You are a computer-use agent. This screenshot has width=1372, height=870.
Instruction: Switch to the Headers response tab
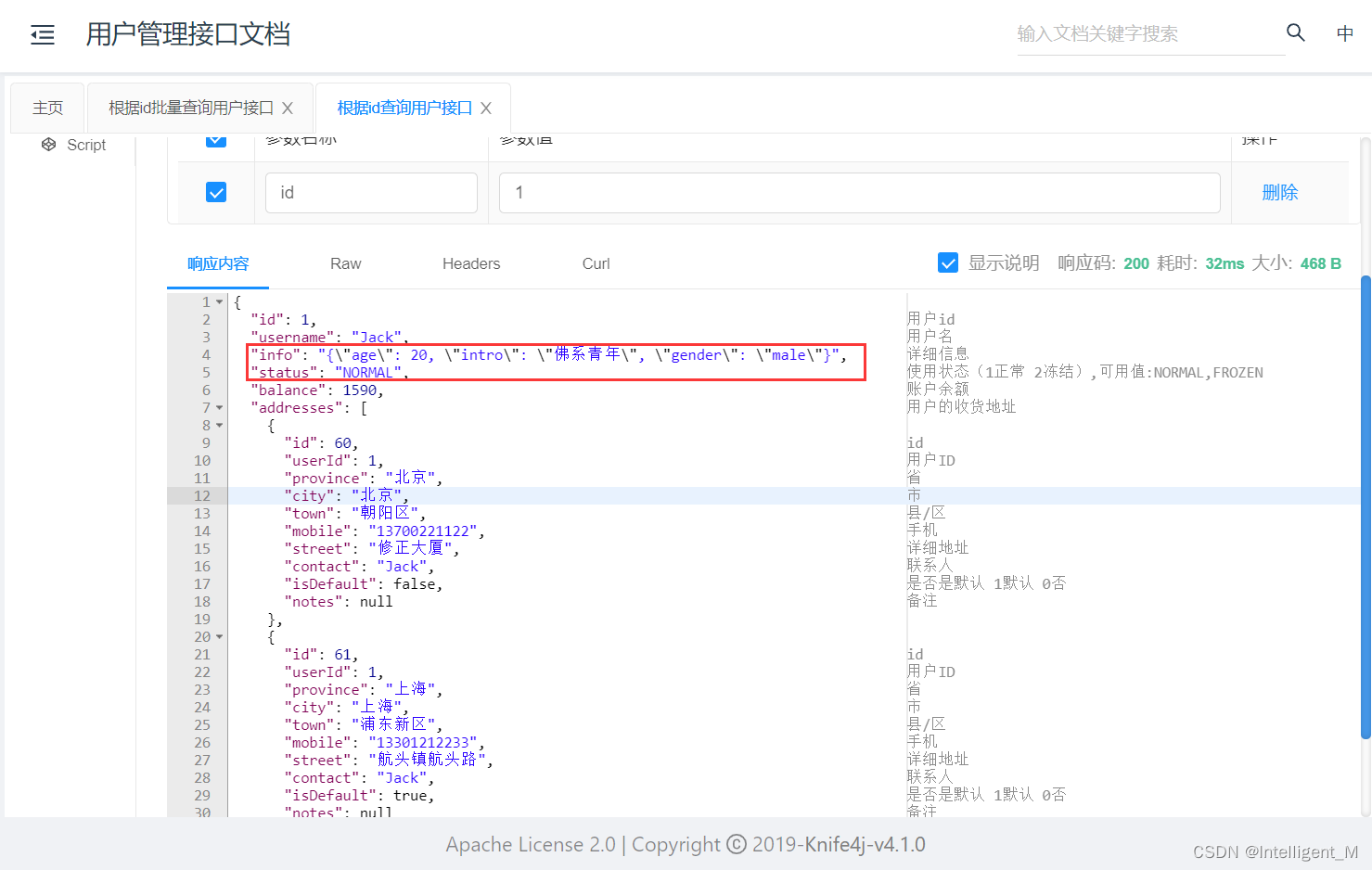click(x=471, y=263)
